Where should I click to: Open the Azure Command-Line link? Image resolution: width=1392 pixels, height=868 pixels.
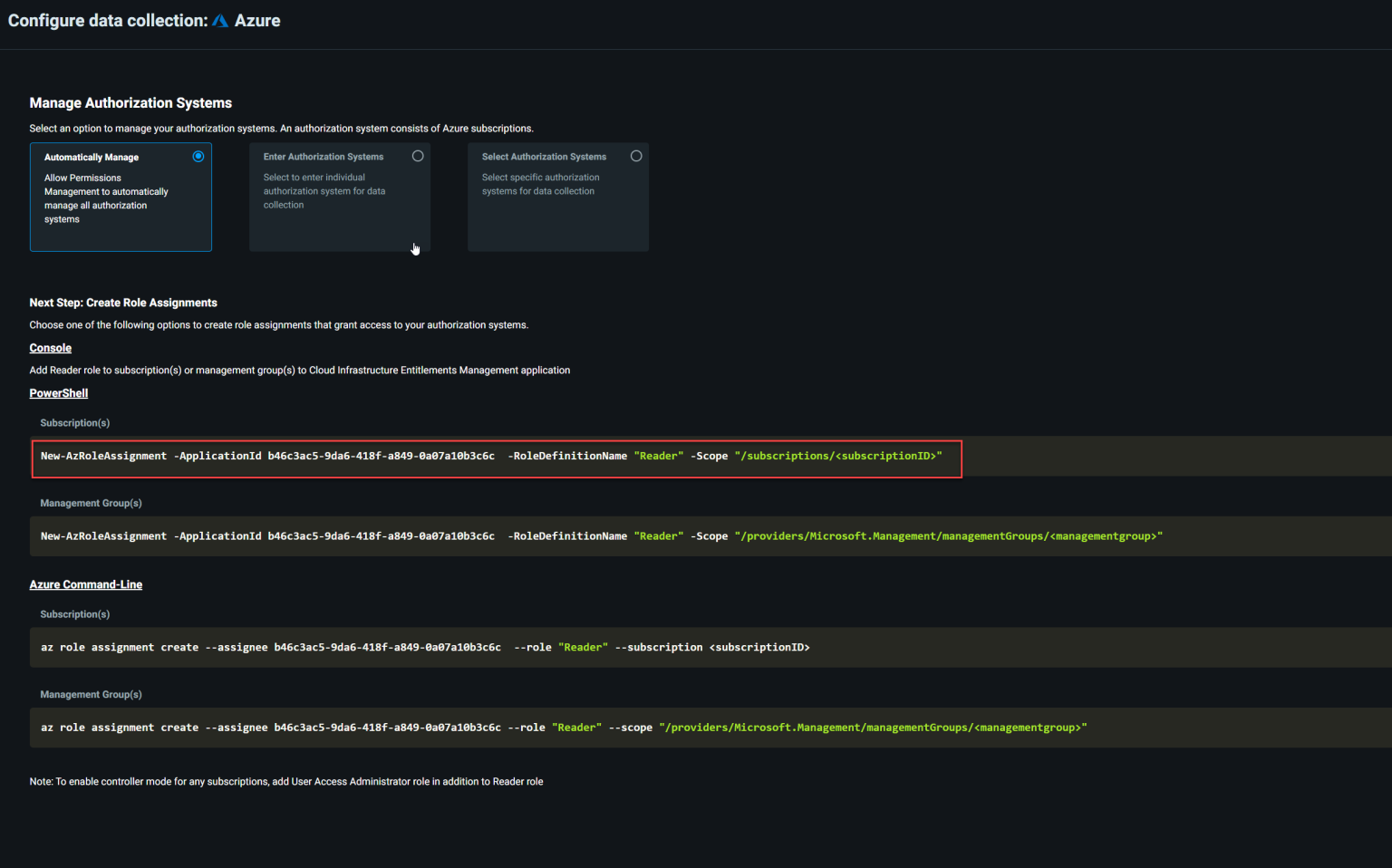click(85, 584)
